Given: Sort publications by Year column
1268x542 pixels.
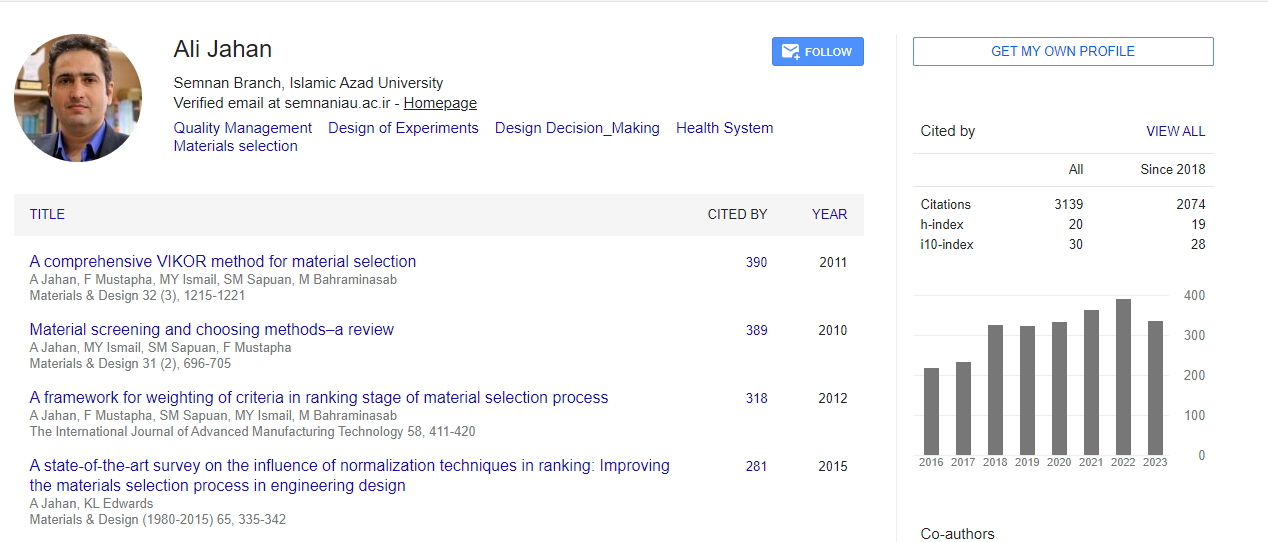Looking at the screenshot, I should click(829, 214).
